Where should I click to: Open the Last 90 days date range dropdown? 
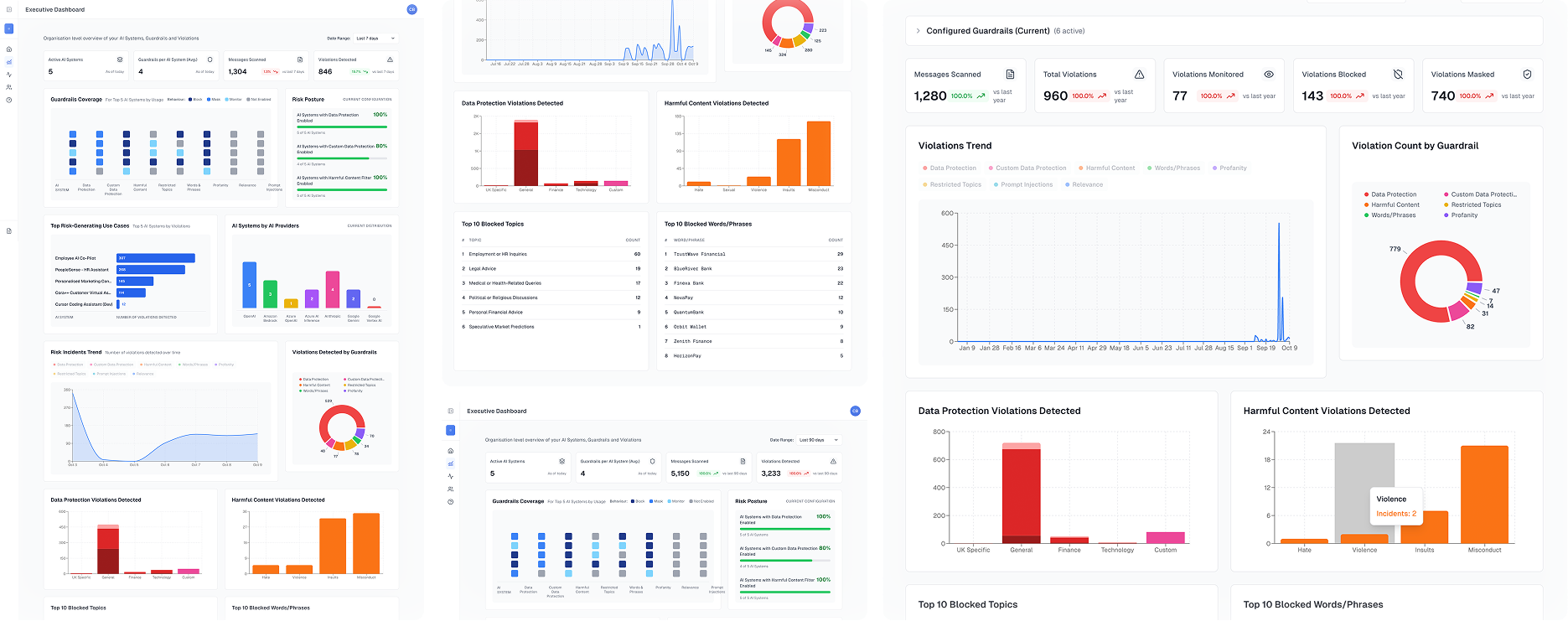(818, 440)
